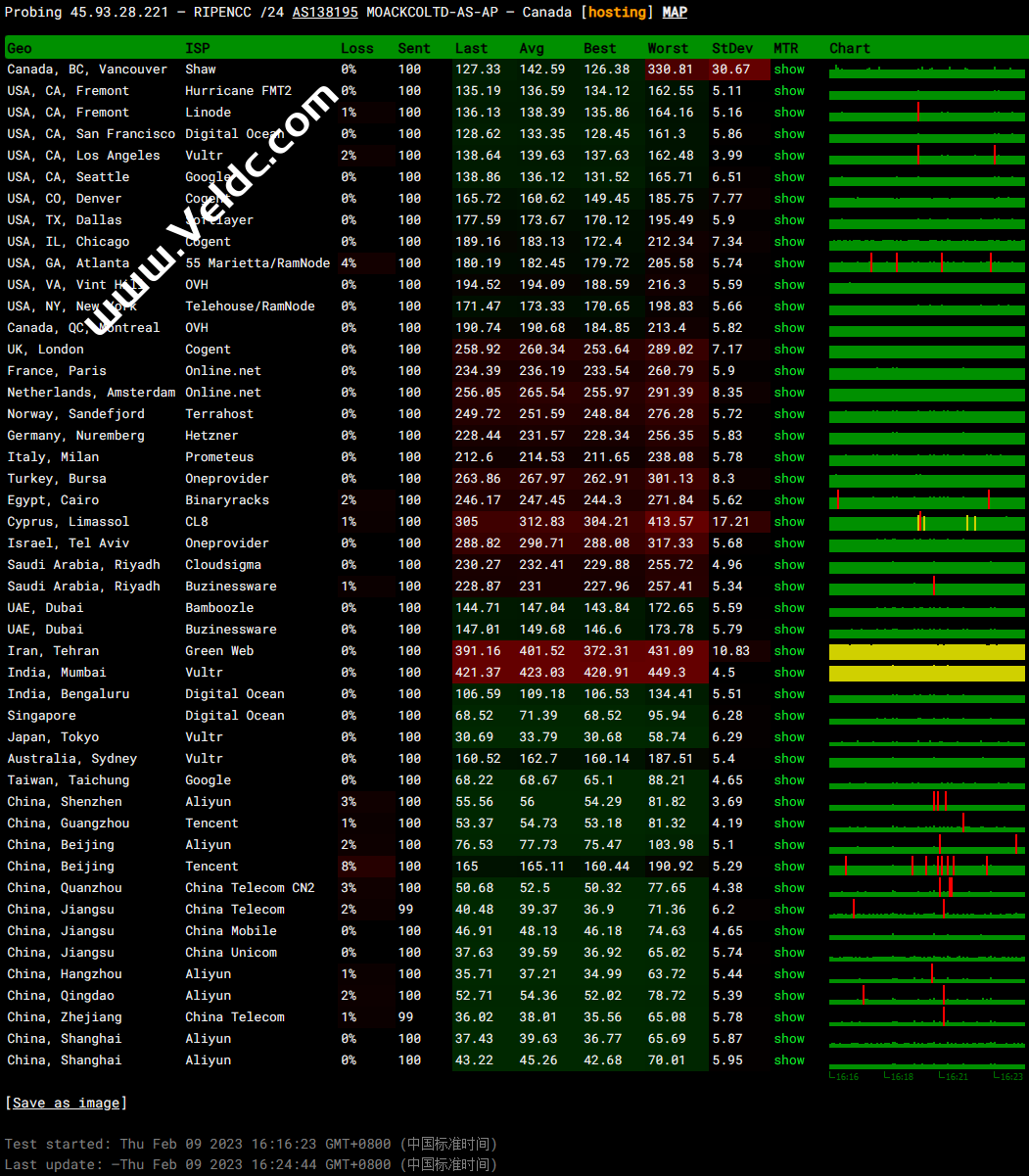Sort by the Loss column header
This screenshot has height=1176, width=1029.
356,48
